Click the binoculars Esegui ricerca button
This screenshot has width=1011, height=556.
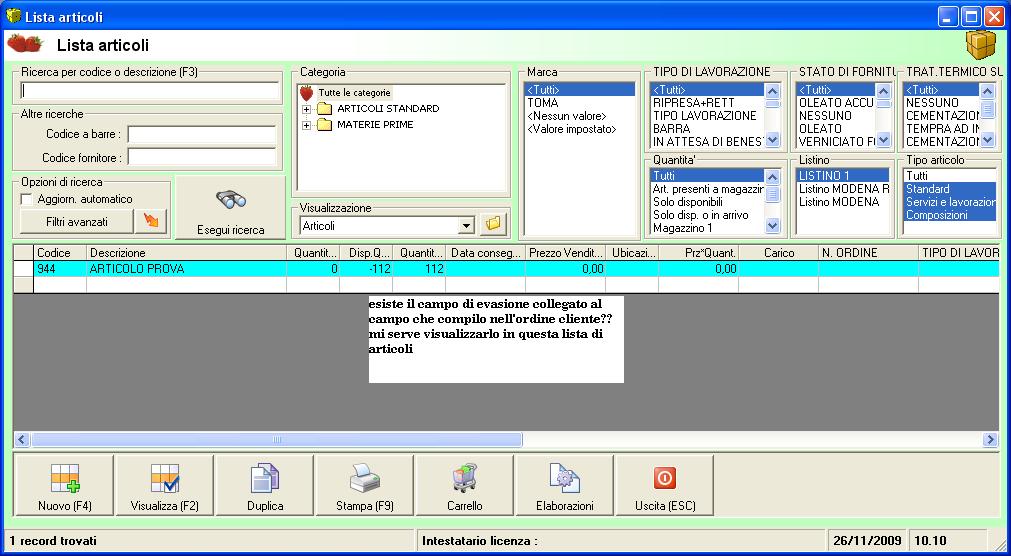[x=230, y=209]
